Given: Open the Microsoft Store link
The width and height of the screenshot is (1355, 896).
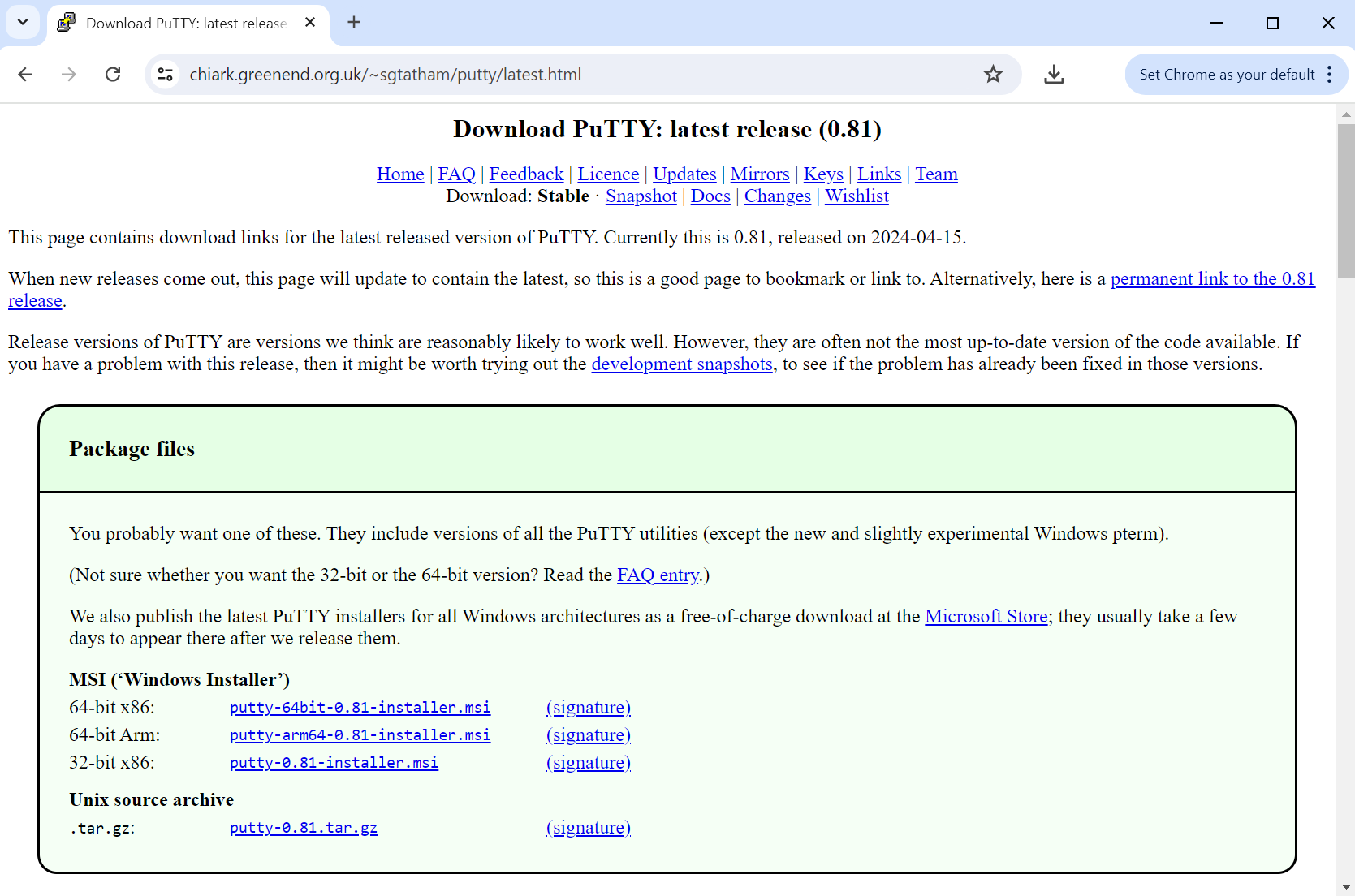Looking at the screenshot, I should pos(986,617).
